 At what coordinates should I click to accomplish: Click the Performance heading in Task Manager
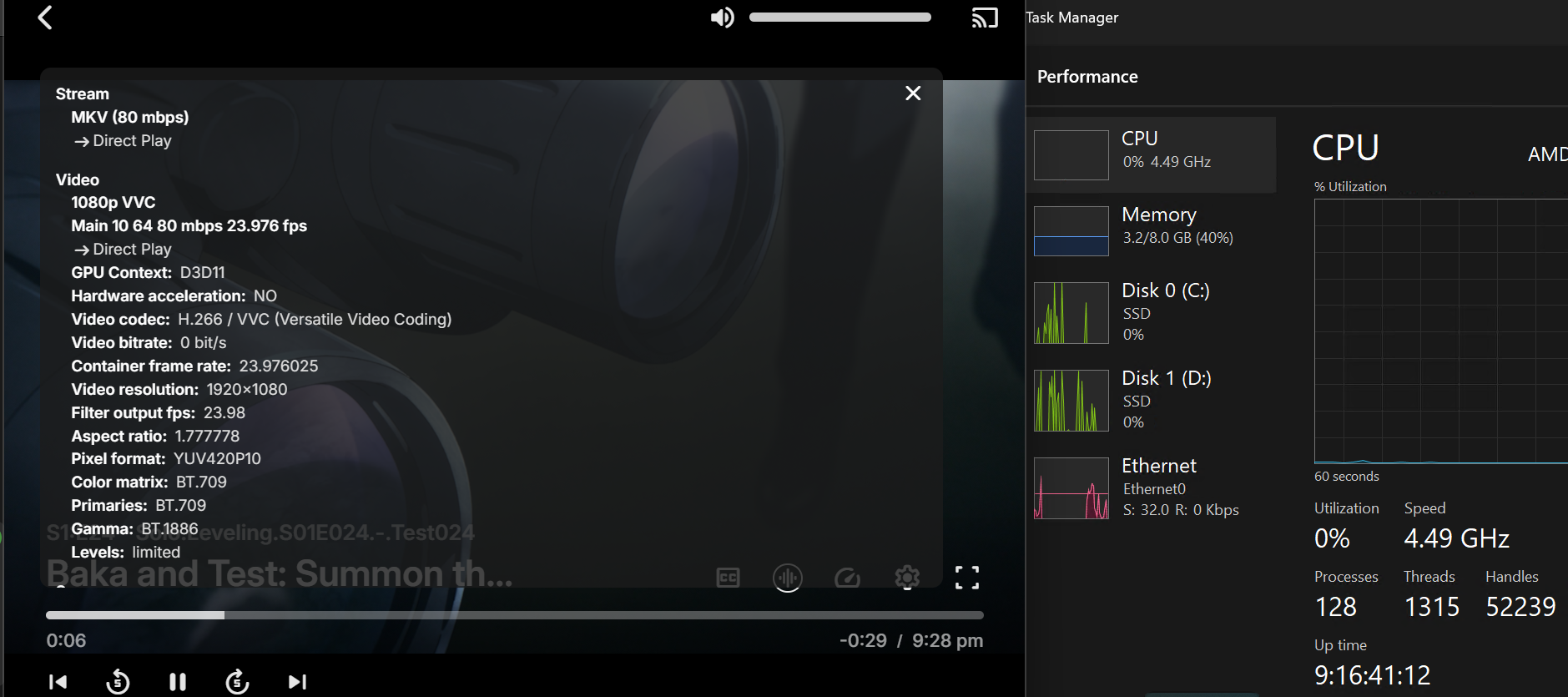pyautogui.click(x=1087, y=77)
